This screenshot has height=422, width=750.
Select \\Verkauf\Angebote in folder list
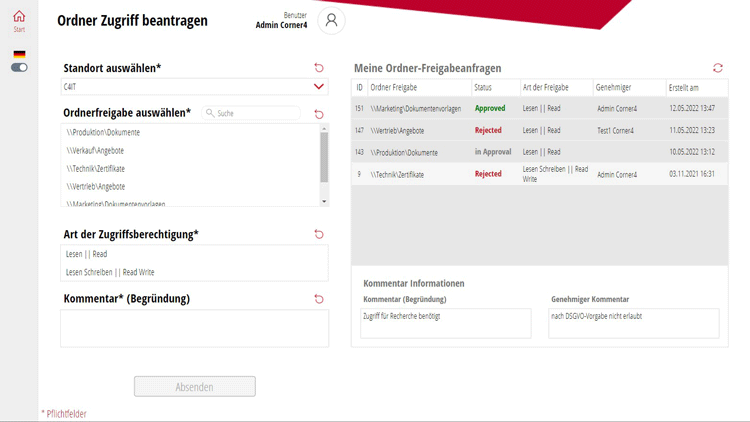click(190, 151)
